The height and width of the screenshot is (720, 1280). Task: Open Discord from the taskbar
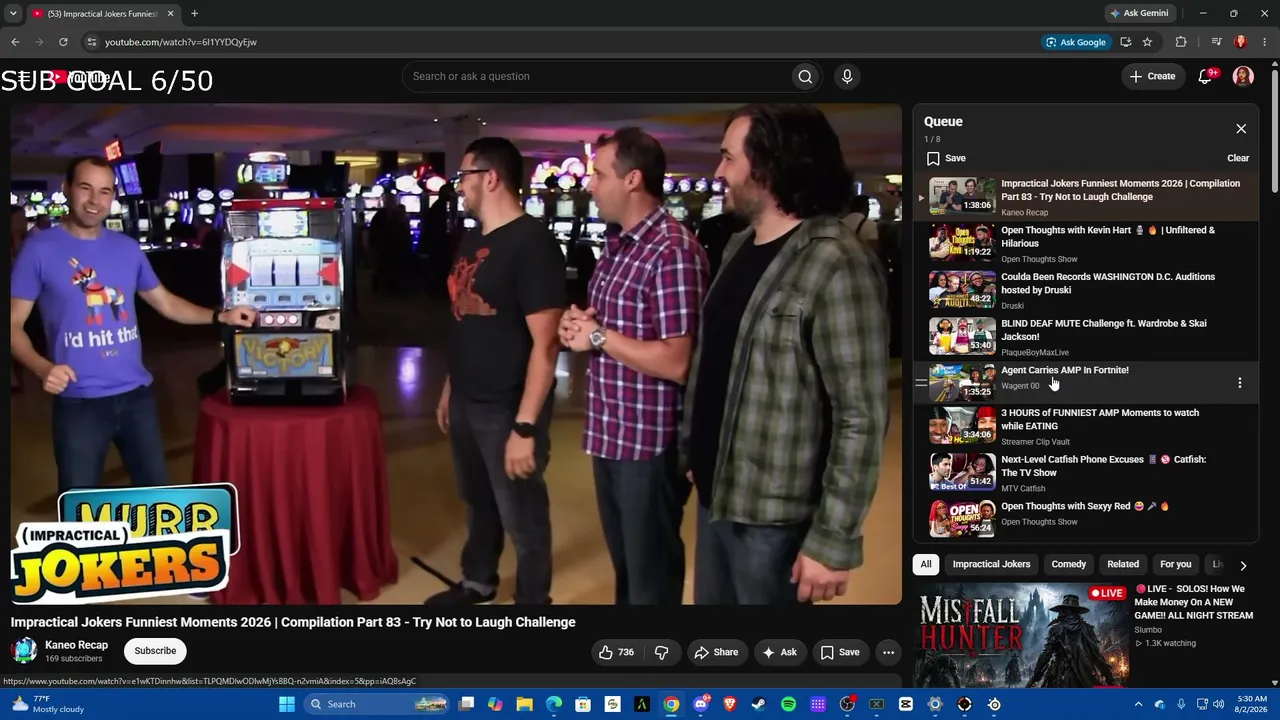(x=701, y=704)
